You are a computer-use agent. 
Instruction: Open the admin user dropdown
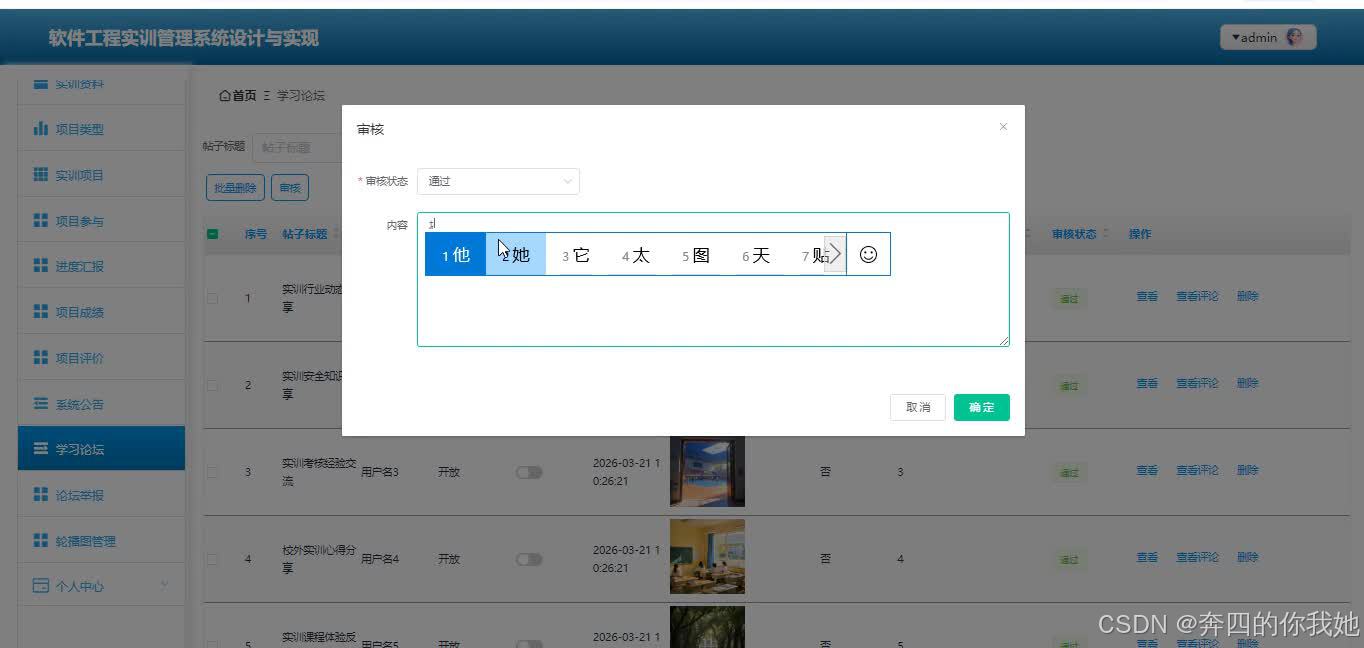click(x=1268, y=38)
